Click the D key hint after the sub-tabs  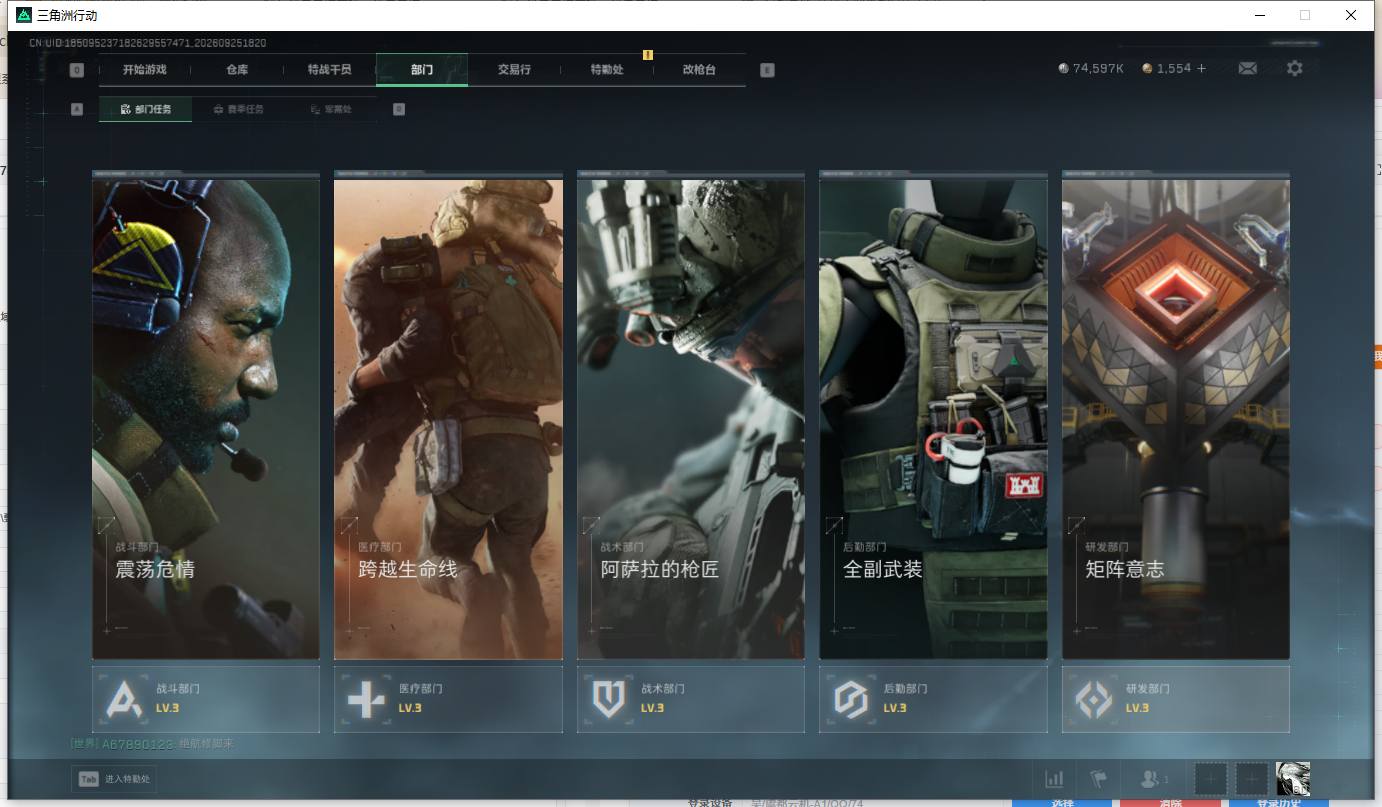[x=399, y=109]
